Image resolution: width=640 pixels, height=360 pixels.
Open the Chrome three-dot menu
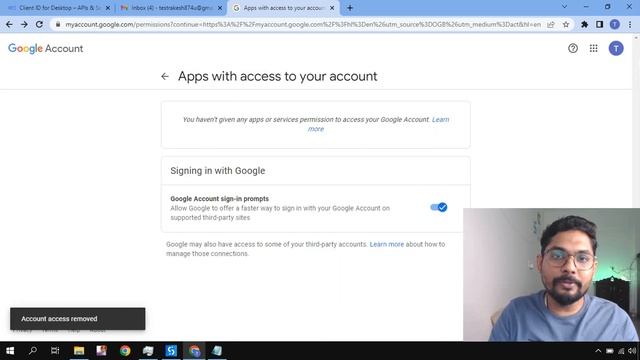point(630,24)
